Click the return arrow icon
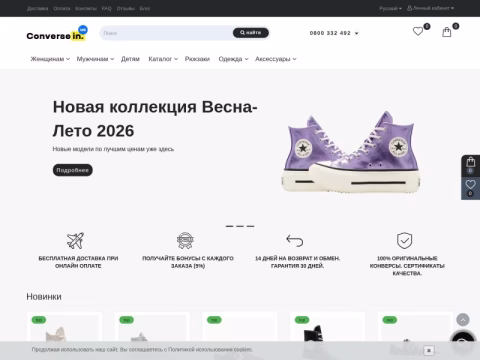Image resolution: width=480 pixels, height=360 pixels. (x=295, y=240)
